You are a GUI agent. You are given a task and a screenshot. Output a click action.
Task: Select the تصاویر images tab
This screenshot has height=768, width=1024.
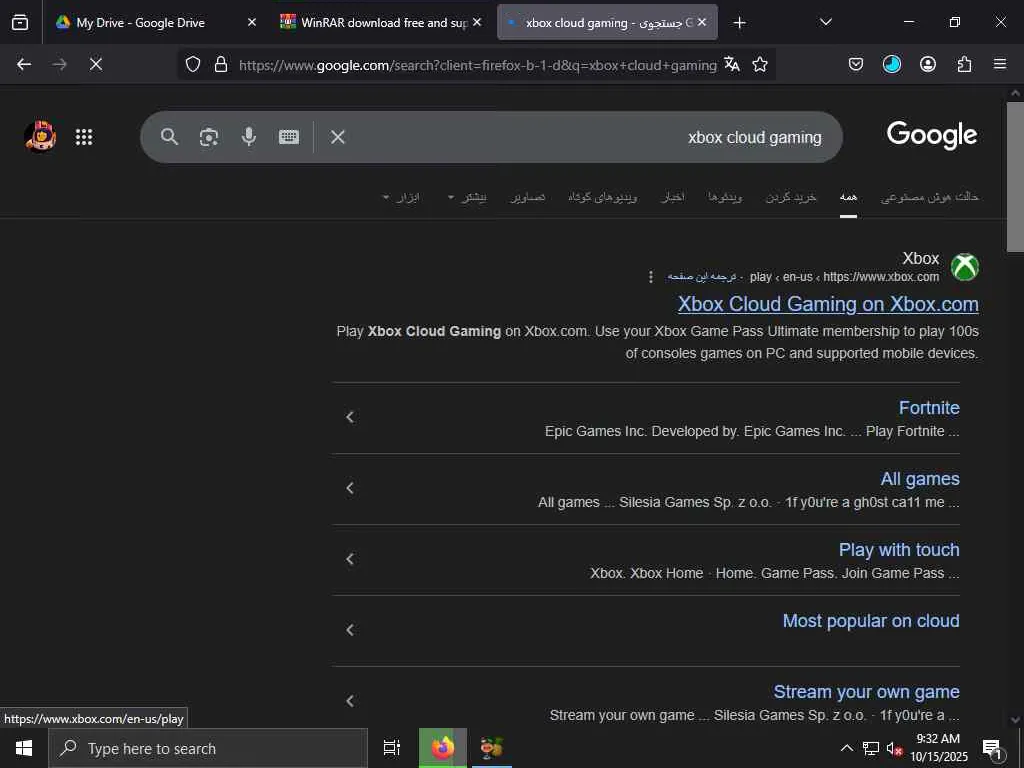528,197
